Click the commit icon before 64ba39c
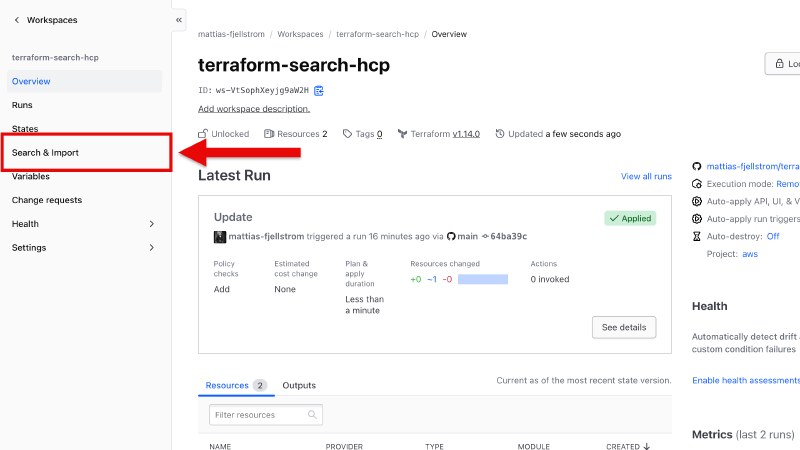 tap(485, 236)
